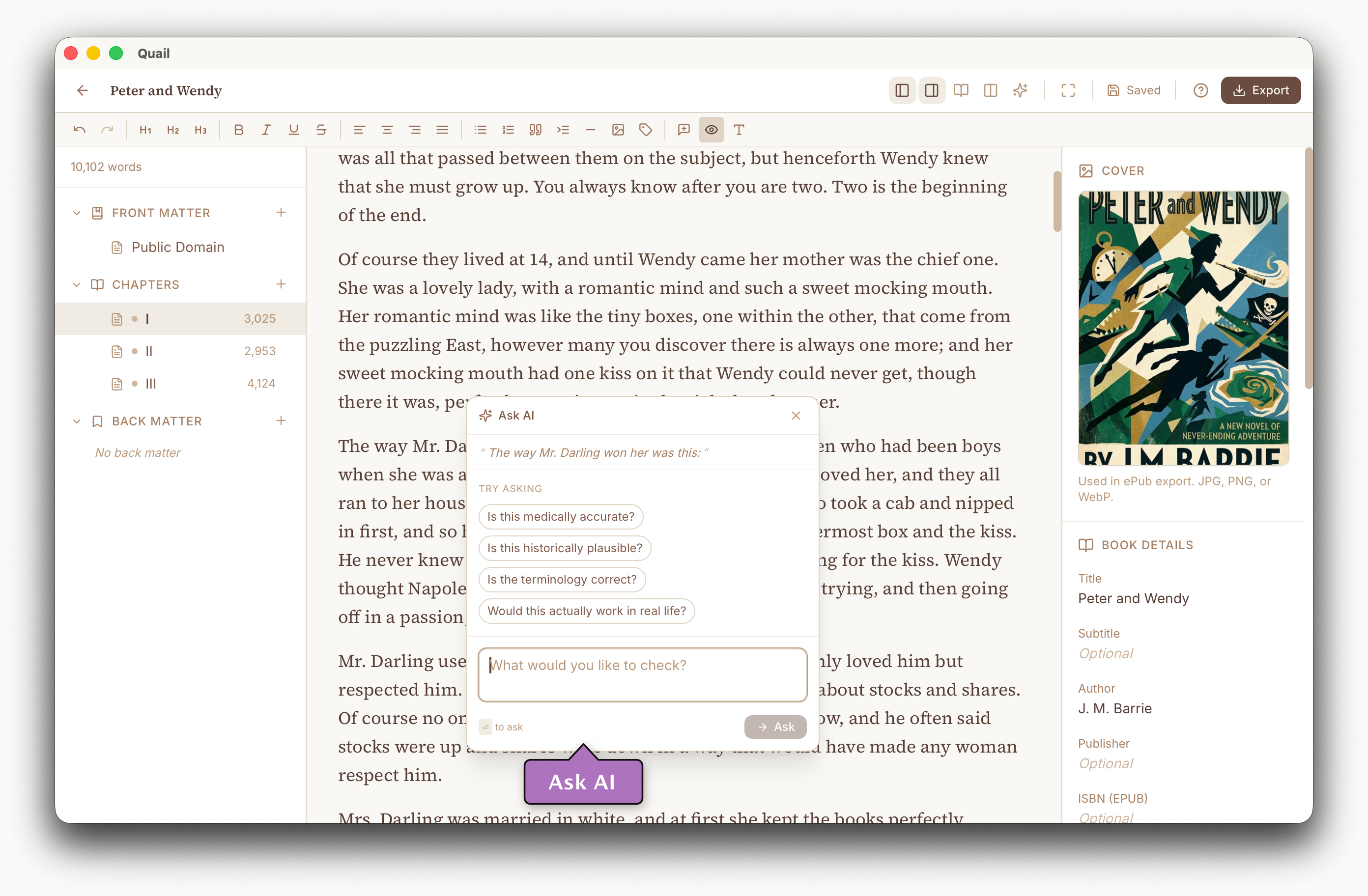
Task: Apply Heading 3 style
Action: tap(200, 130)
